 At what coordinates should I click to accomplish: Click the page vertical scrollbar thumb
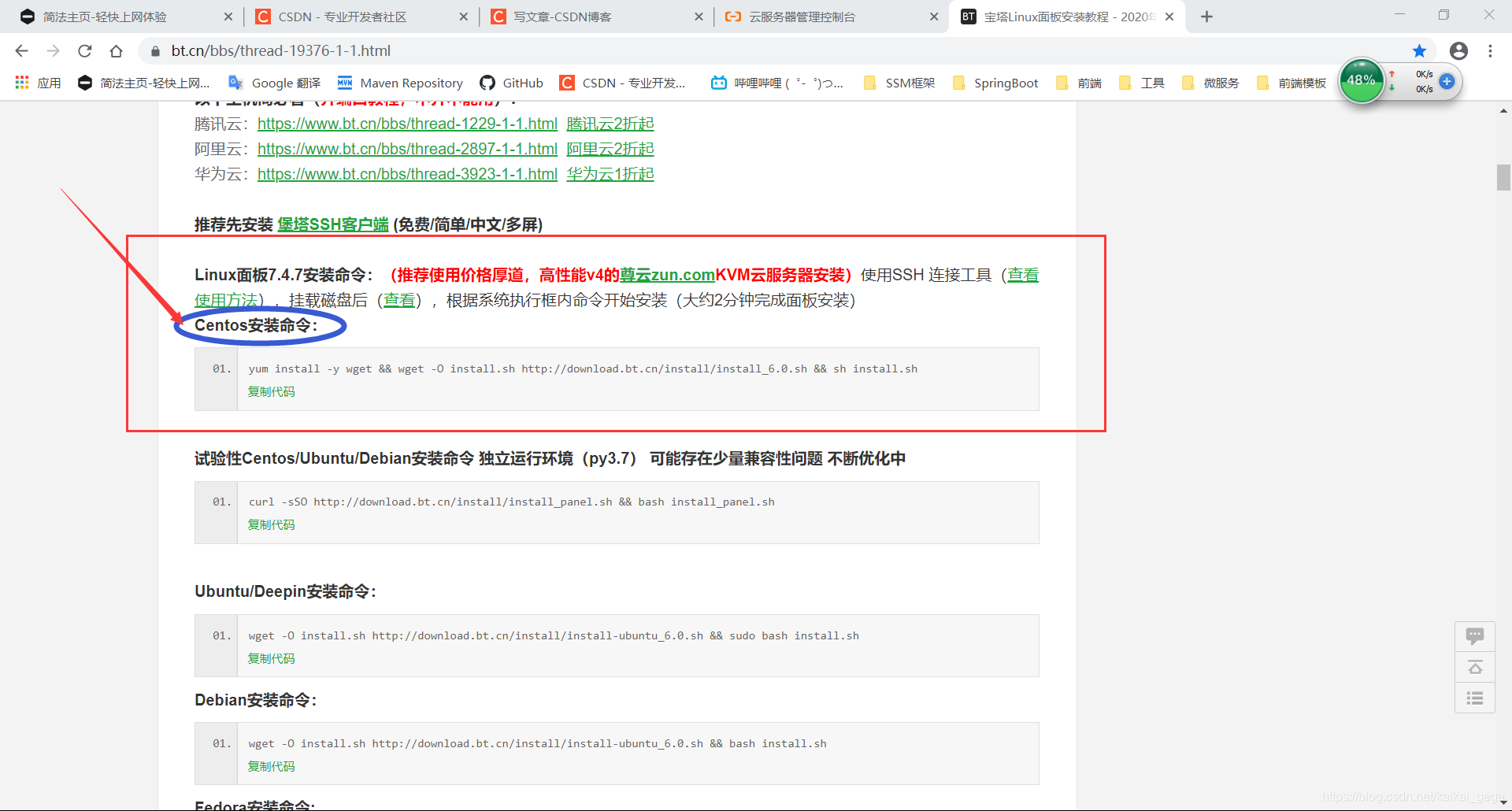pos(1503,177)
